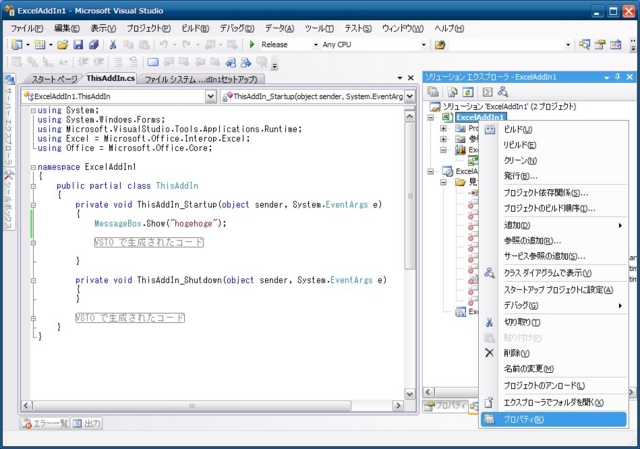Choose エクスプローラでフォルダを開く
The image size is (640, 449).
(x=553, y=402)
